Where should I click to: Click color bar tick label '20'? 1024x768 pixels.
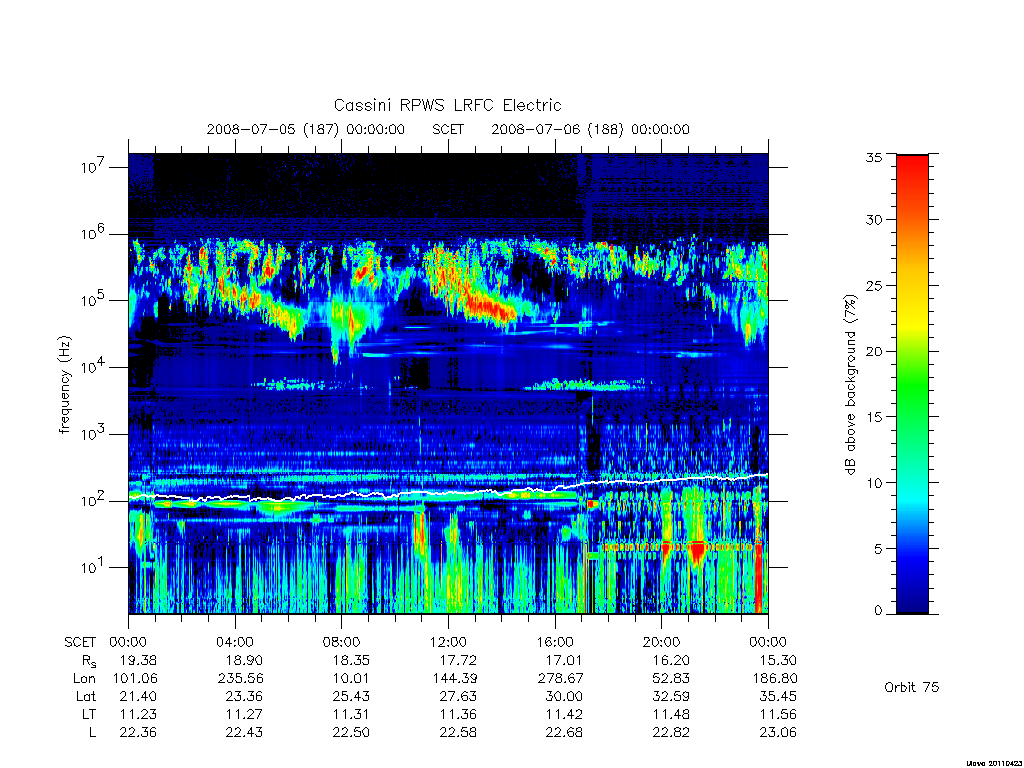pyautogui.click(x=874, y=351)
